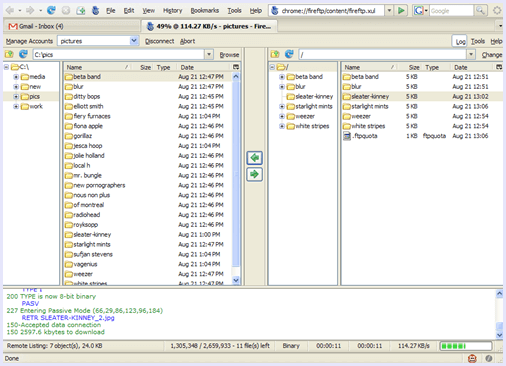Refresh the local directory listing

[x=23, y=54]
